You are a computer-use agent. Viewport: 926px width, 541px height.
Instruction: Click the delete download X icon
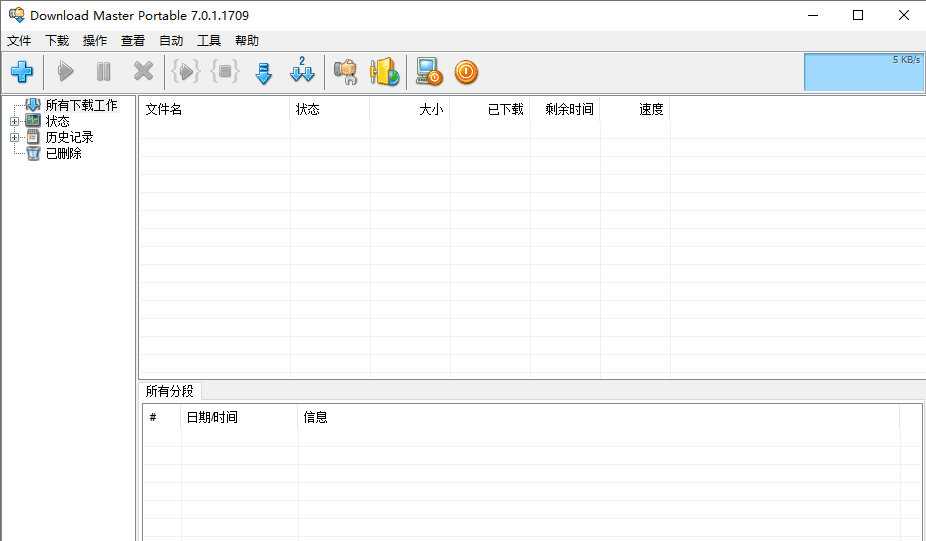(144, 72)
